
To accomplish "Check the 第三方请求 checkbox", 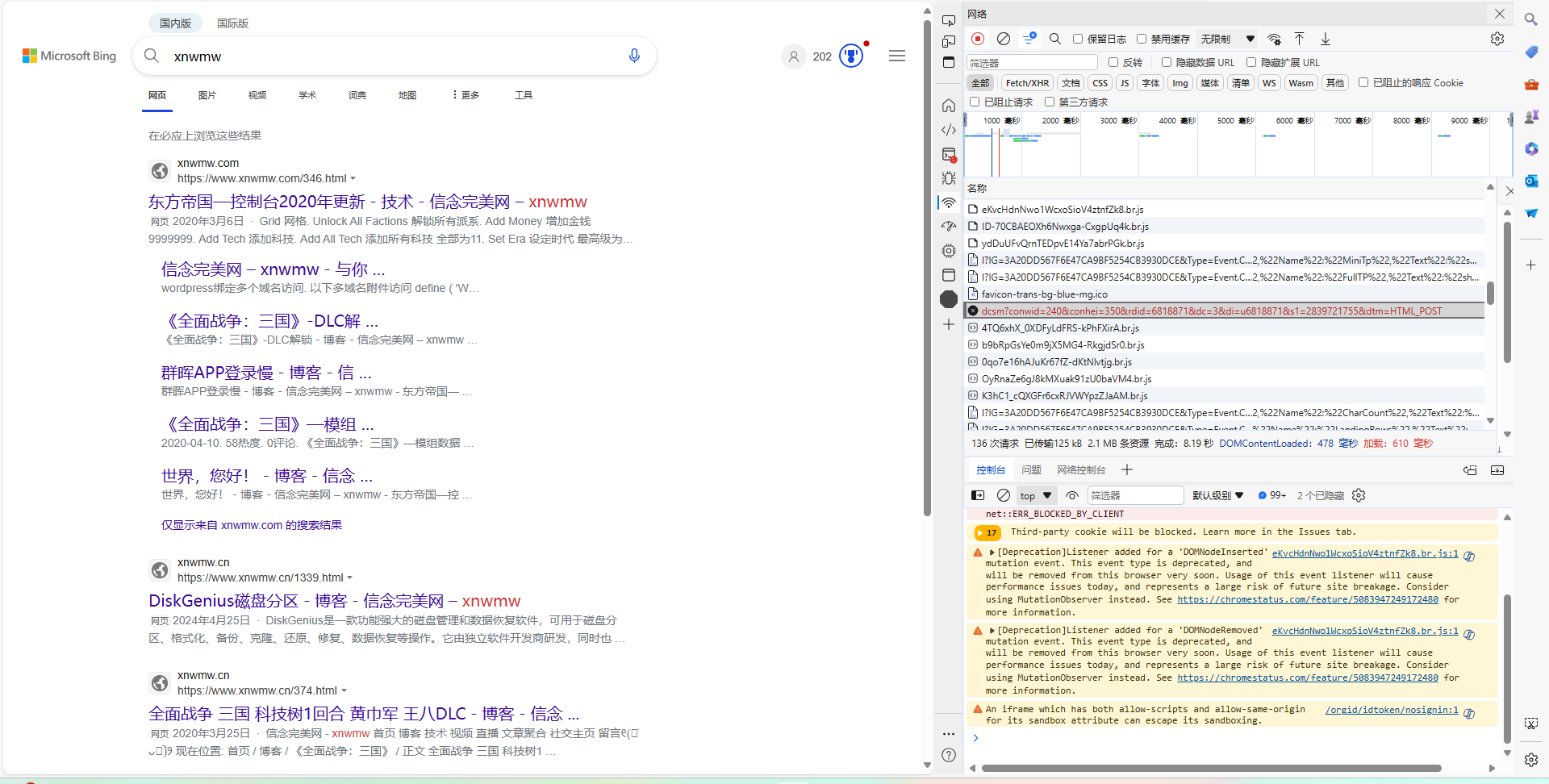I will [x=1050, y=102].
